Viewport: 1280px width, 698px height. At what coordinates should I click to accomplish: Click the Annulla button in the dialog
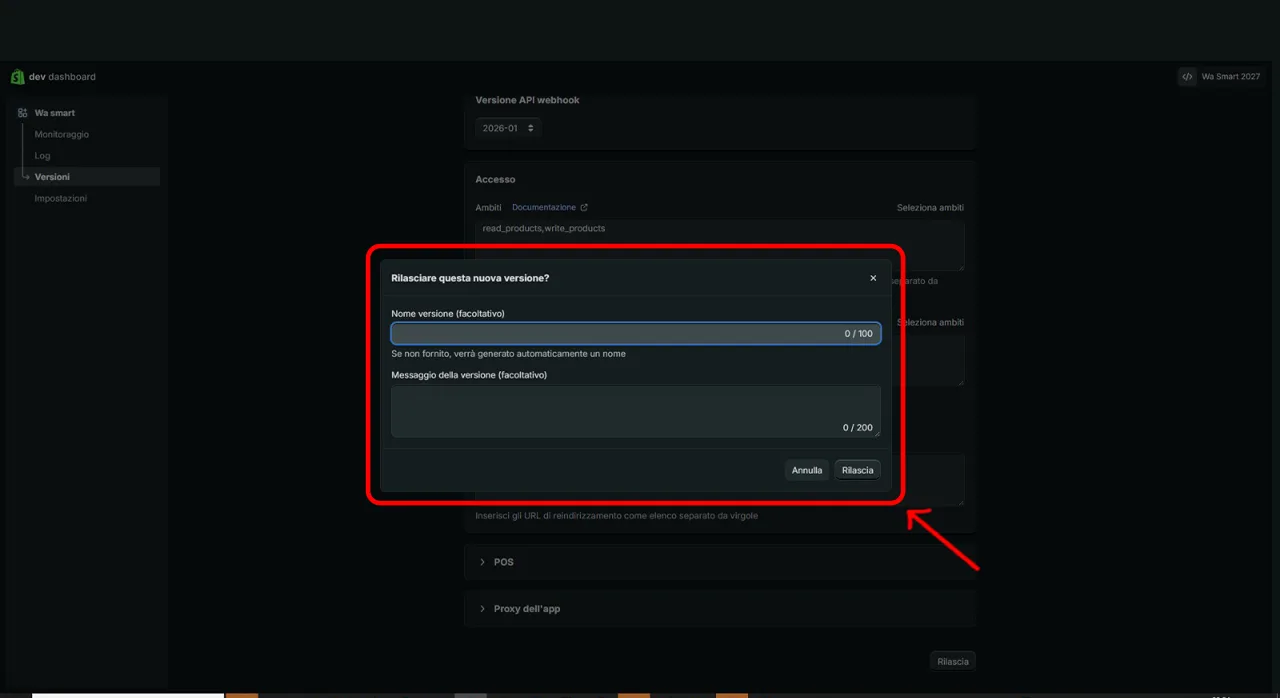coord(807,470)
